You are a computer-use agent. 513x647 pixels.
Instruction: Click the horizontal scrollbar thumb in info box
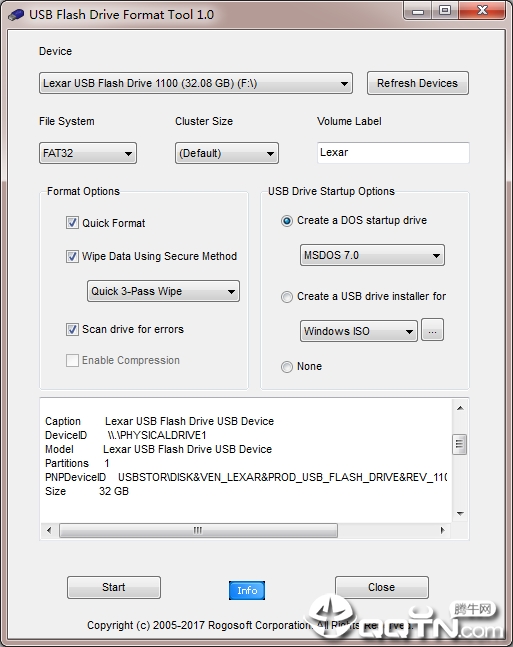(198, 530)
